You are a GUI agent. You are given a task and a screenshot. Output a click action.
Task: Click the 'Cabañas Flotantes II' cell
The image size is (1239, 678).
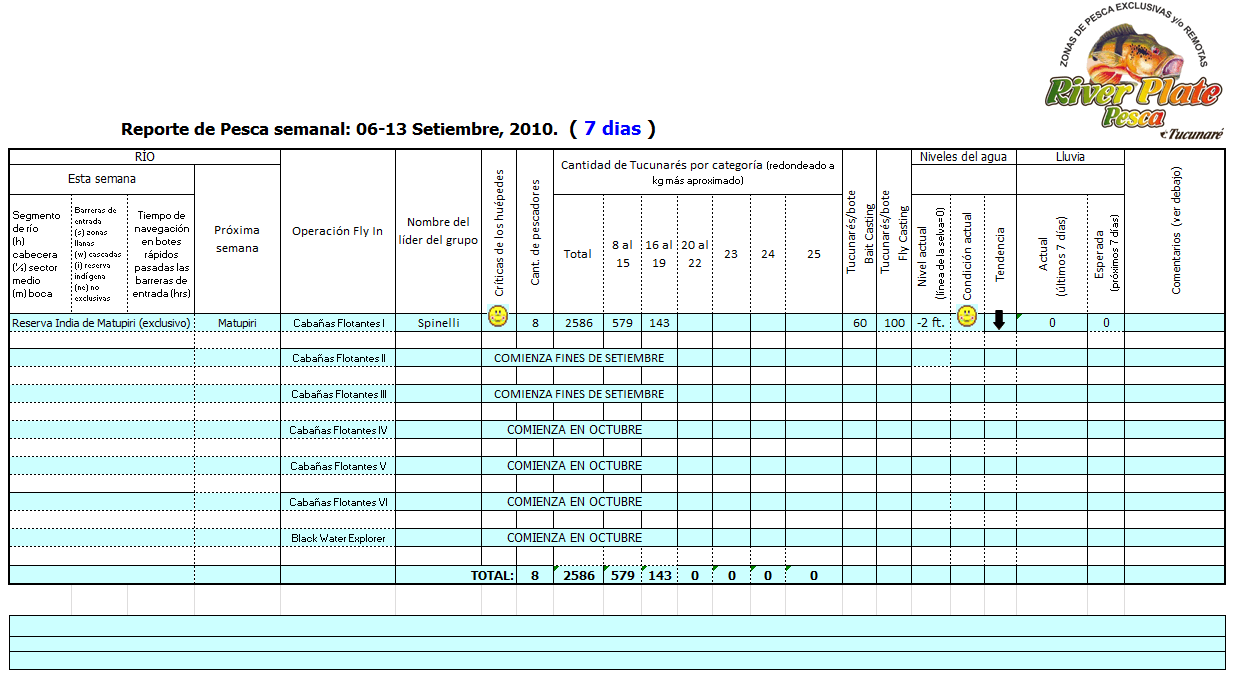[338, 358]
